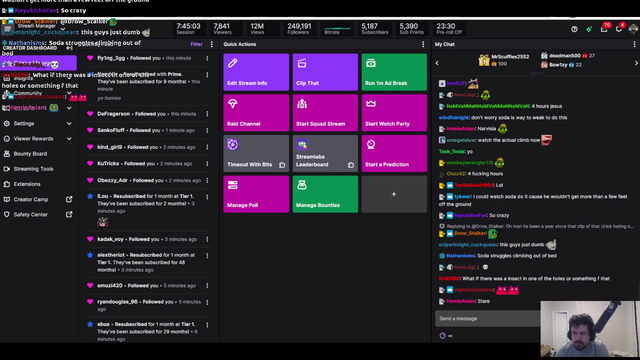The height and width of the screenshot is (360, 640).
Task: Select the 7,841 Viewers stat
Action: point(222,29)
